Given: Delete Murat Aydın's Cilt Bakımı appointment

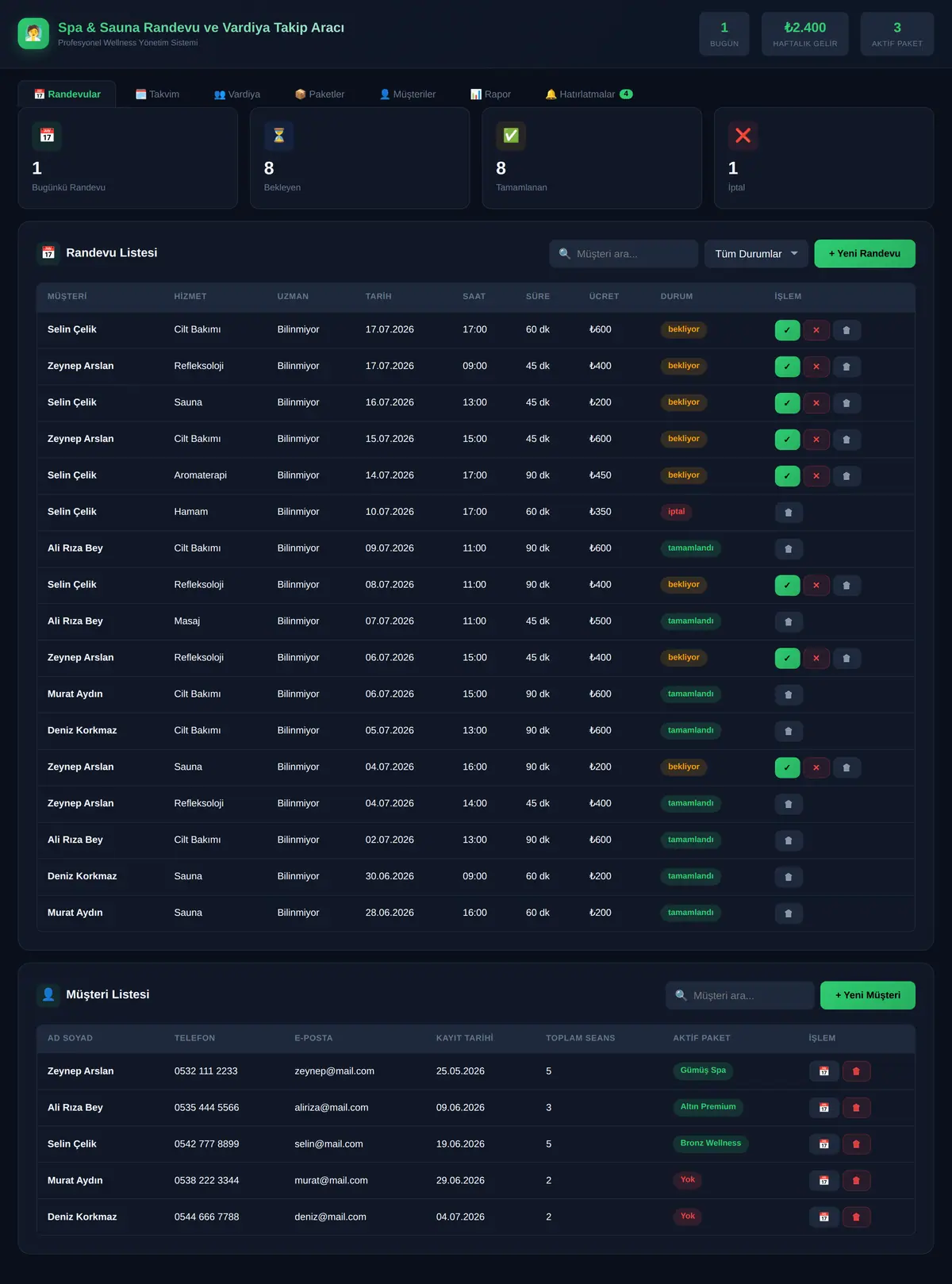Looking at the screenshot, I should coord(789,695).
